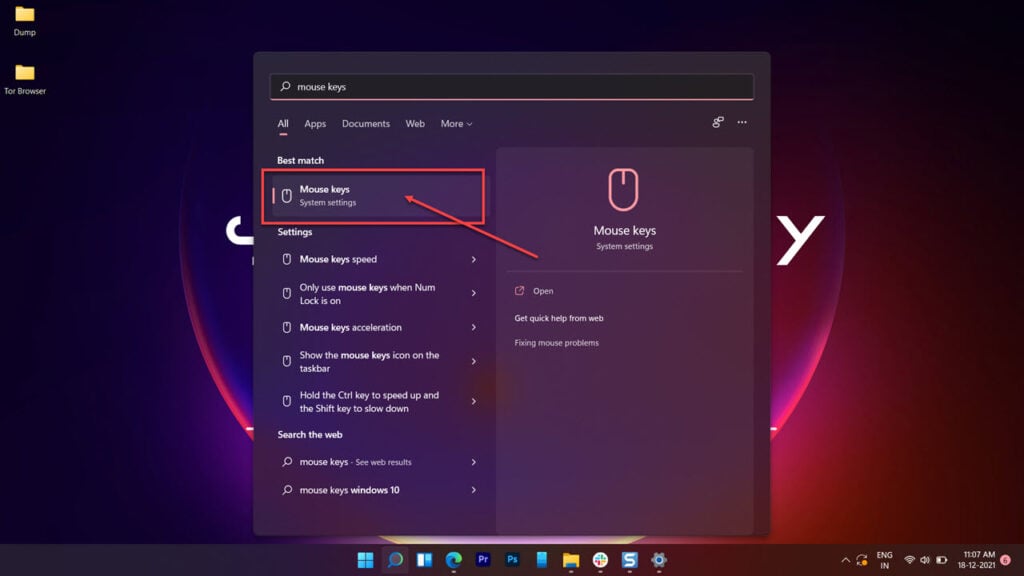The height and width of the screenshot is (576, 1024).
Task: Click the taskbar Search icon
Action: click(395, 560)
